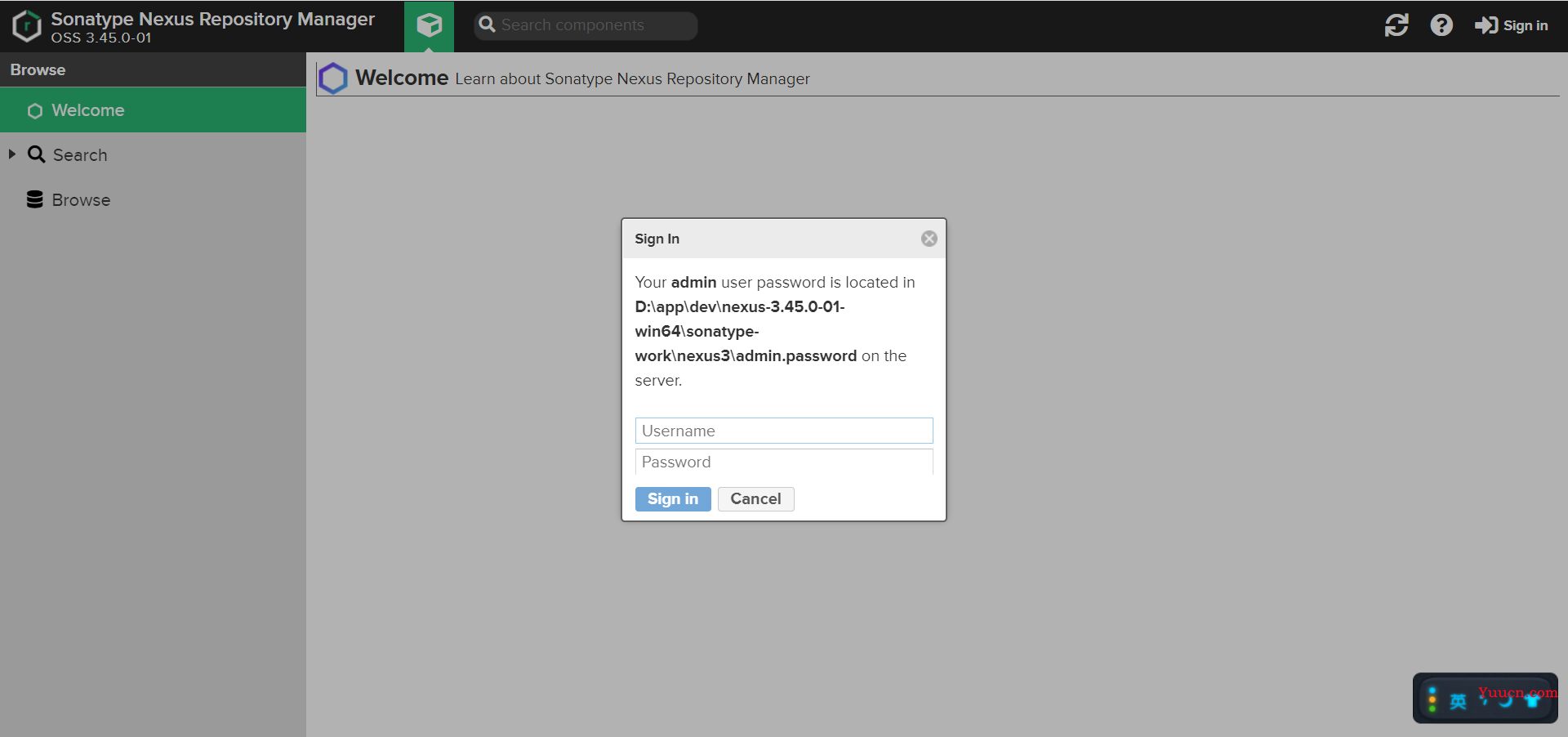
Task: Cancel the Sign In dialog
Action: coord(755,499)
